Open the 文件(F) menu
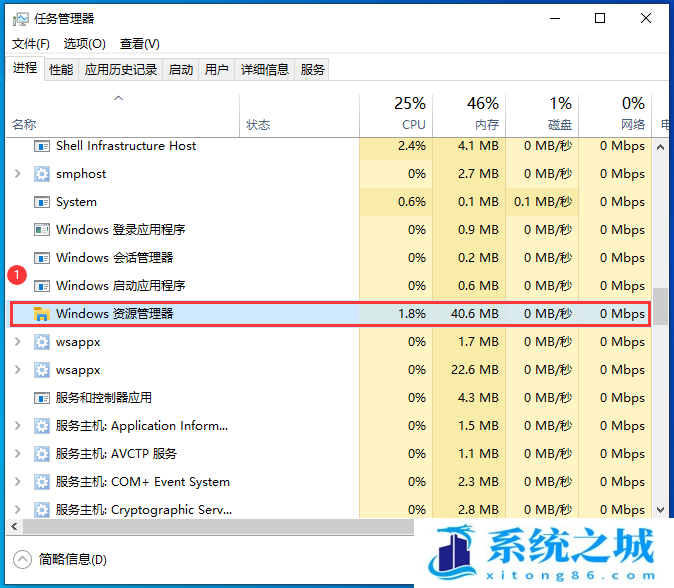The image size is (674, 588). tap(31, 44)
